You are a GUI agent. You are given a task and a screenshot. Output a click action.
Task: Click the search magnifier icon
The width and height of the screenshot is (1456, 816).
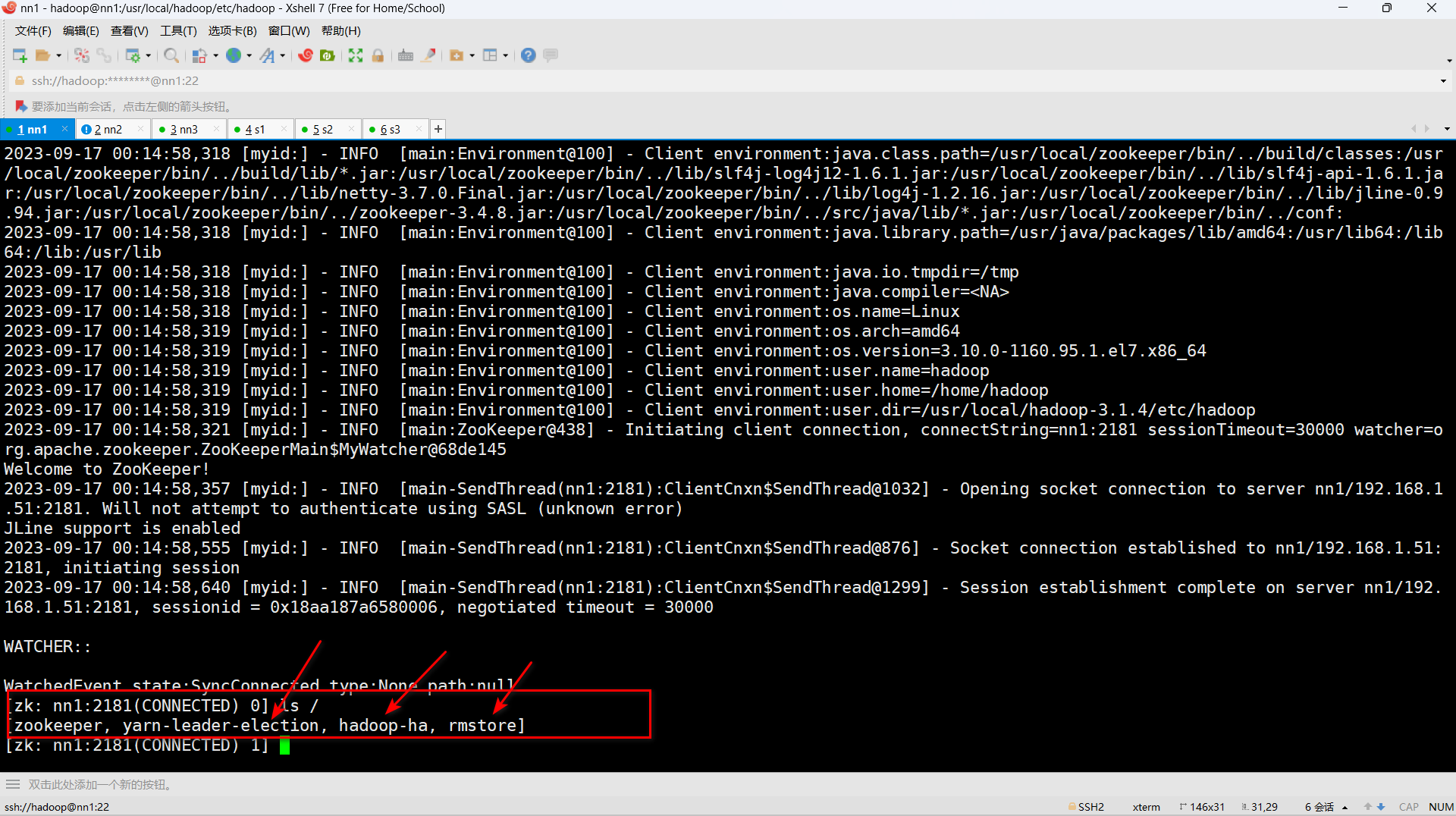171,55
